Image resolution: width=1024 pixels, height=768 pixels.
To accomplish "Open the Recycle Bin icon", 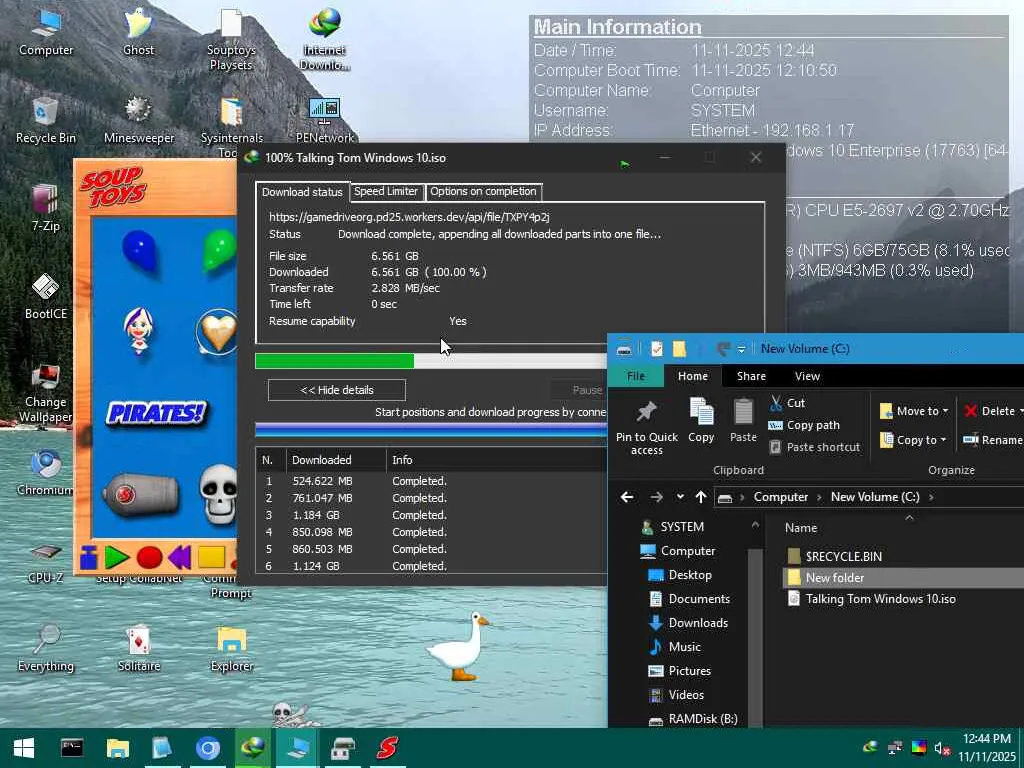I will 46,120.
